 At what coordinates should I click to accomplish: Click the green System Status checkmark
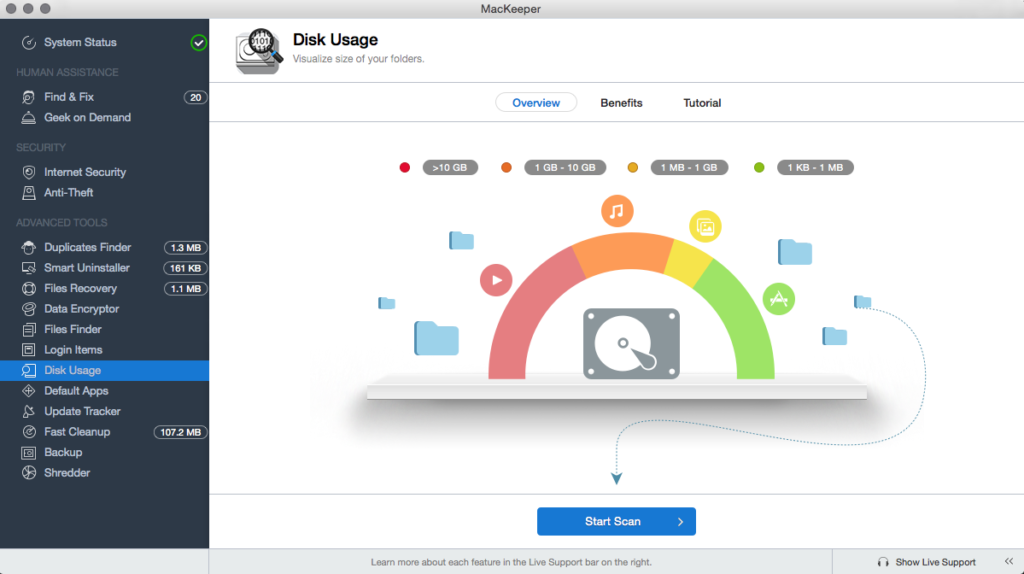pyautogui.click(x=199, y=42)
